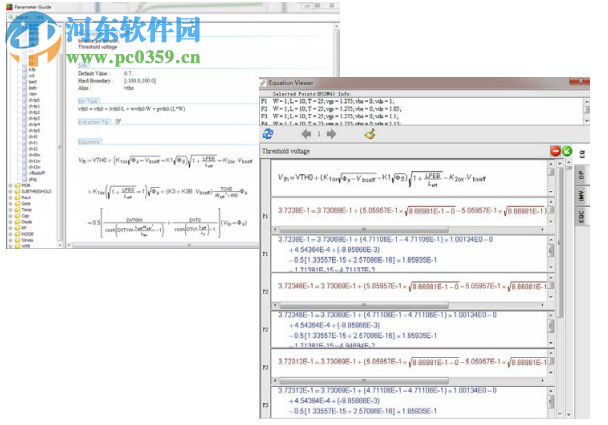
Task: Go to next page with right arrow
Action: tap(331, 134)
